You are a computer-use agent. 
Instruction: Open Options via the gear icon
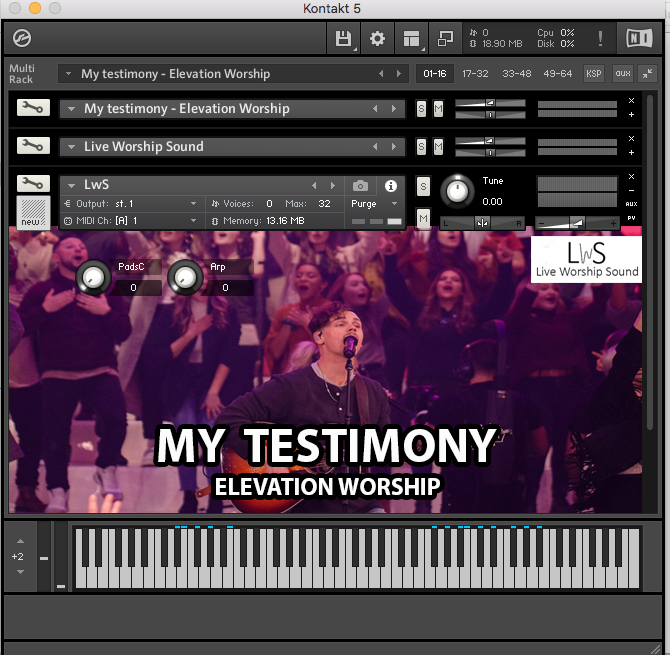[377, 38]
